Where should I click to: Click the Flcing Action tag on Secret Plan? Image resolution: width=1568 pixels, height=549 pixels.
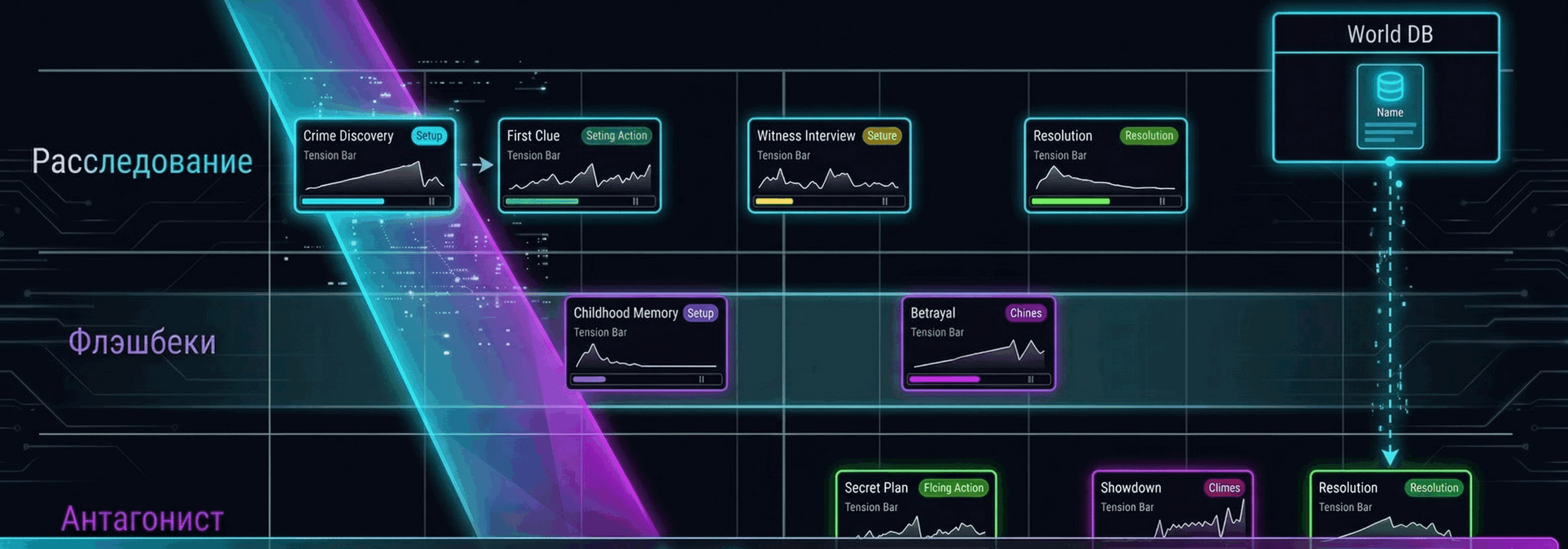tap(953, 488)
